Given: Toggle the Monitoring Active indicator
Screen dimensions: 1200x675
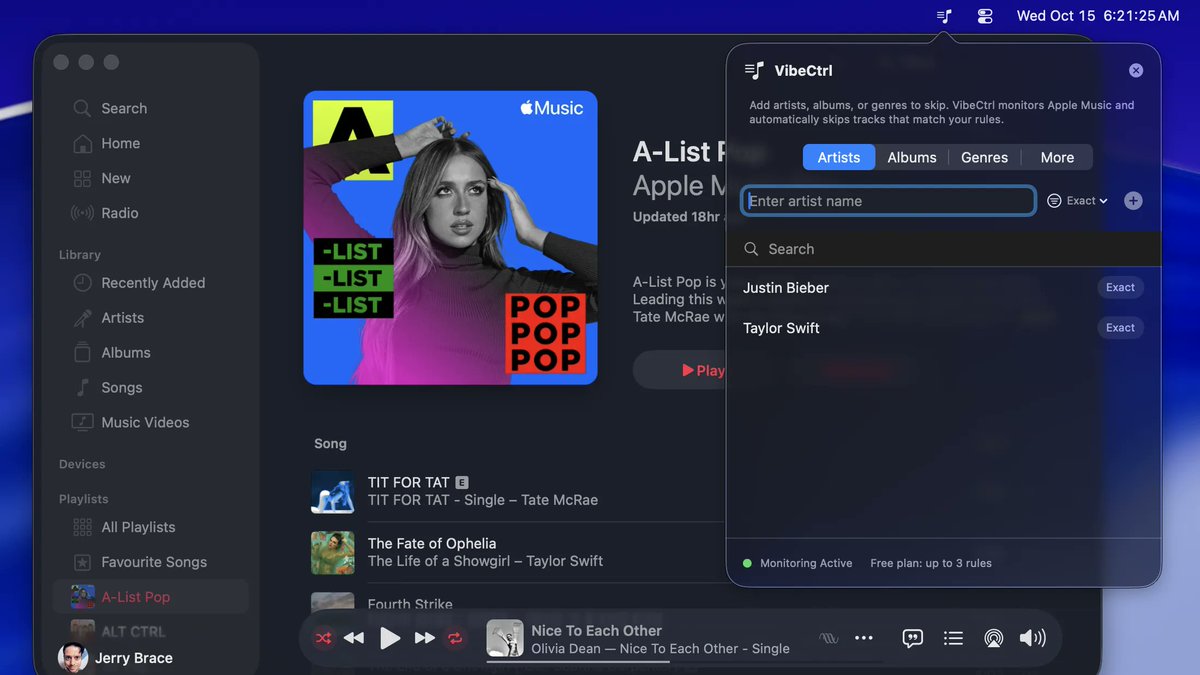Looking at the screenshot, I should click(x=797, y=563).
